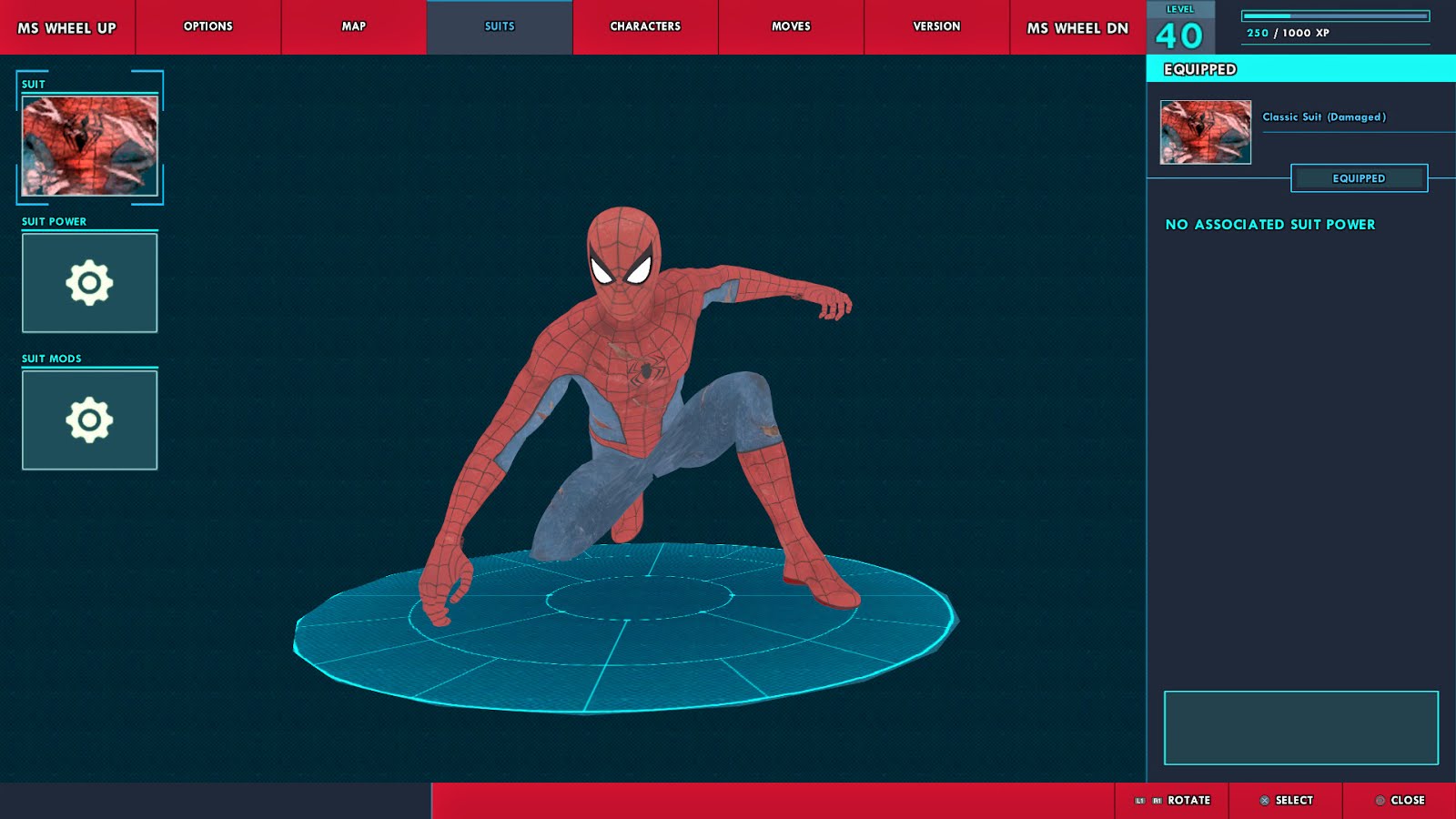Click the Select control hint
The image size is (1456, 819).
pyautogui.click(x=1286, y=801)
